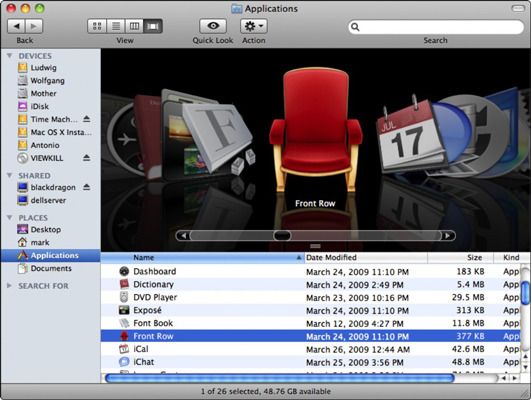The width and height of the screenshot is (531, 400).
Task: Open Quick Look with the eye button
Action: point(213,26)
